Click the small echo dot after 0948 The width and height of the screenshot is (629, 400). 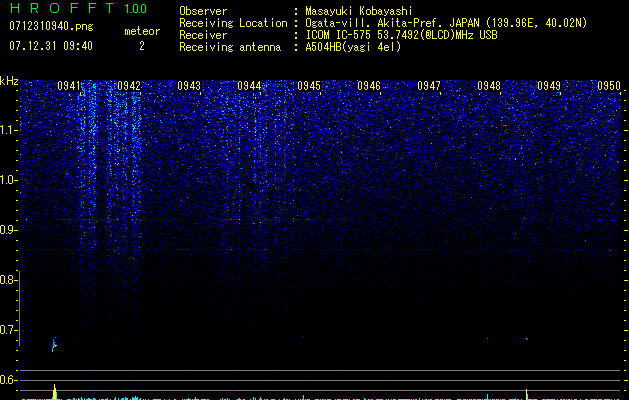[527, 339]
